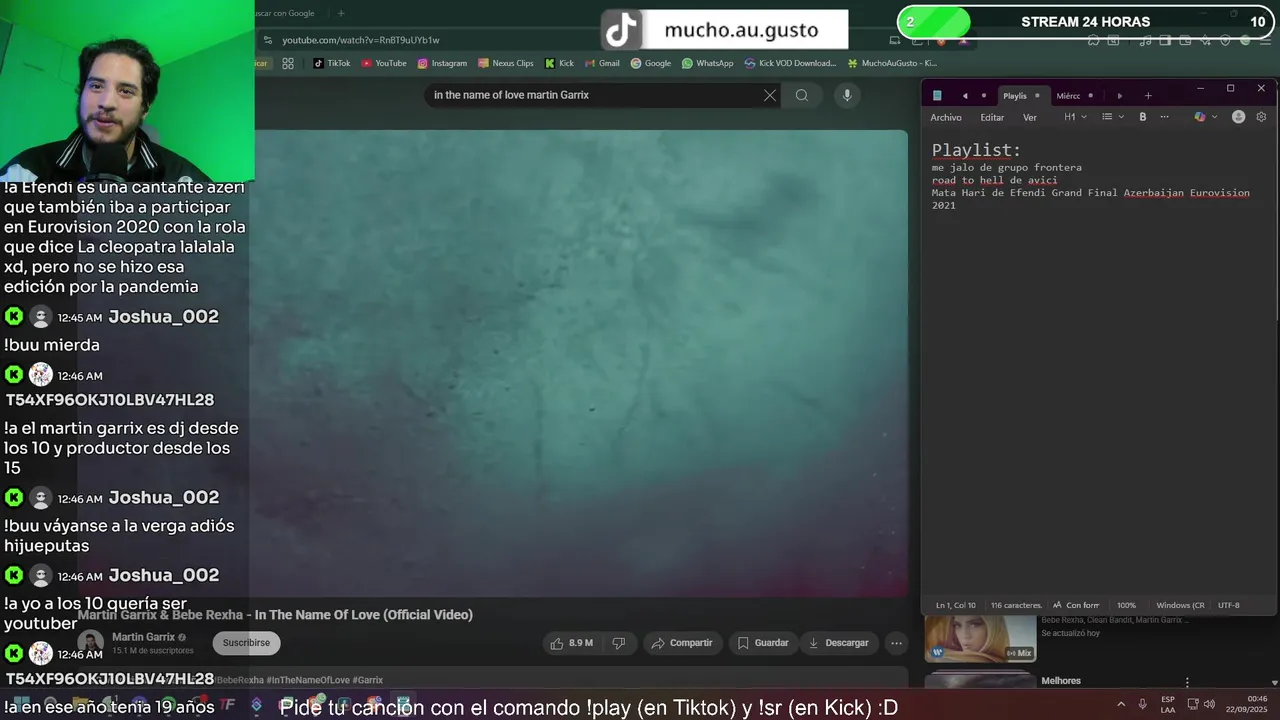This screenshot has height=720, width=1280.
Task: Open the Nexus Clips bookmark
Action: click(505, 63)
